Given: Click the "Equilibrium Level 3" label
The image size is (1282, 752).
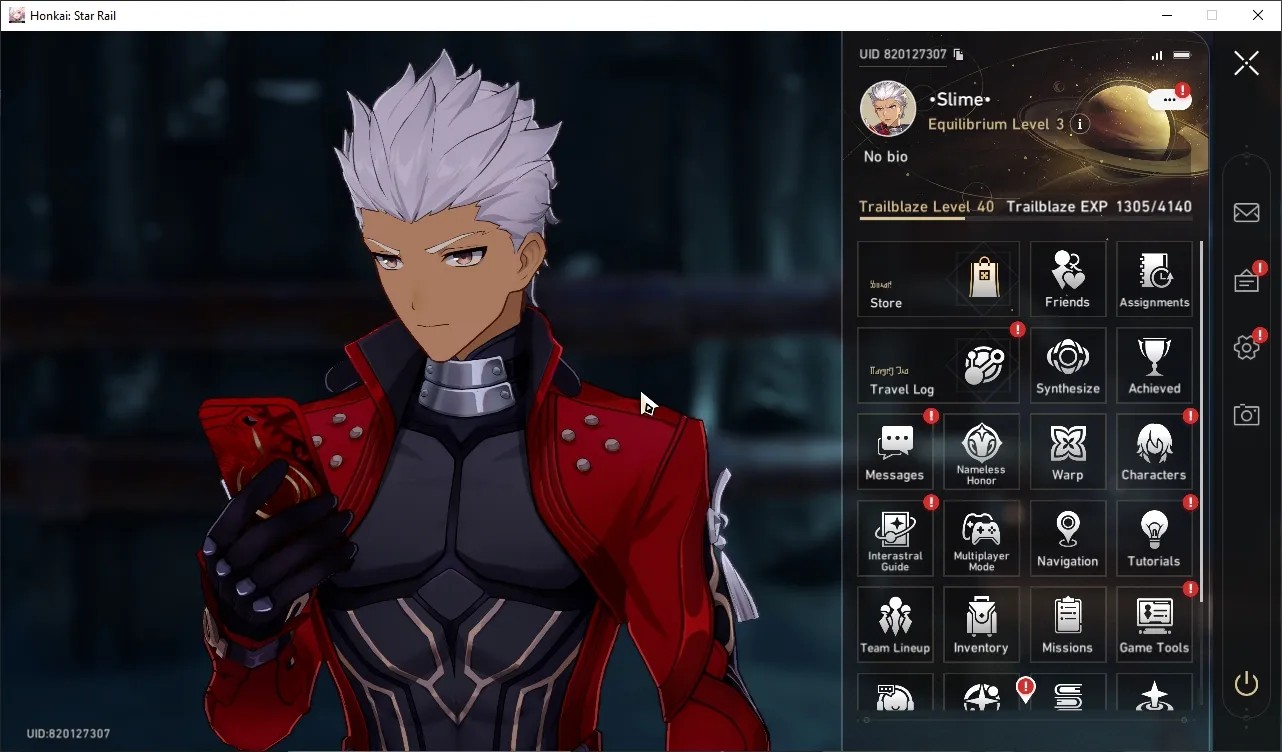Looking at the screenshot, I should point(996,124).
